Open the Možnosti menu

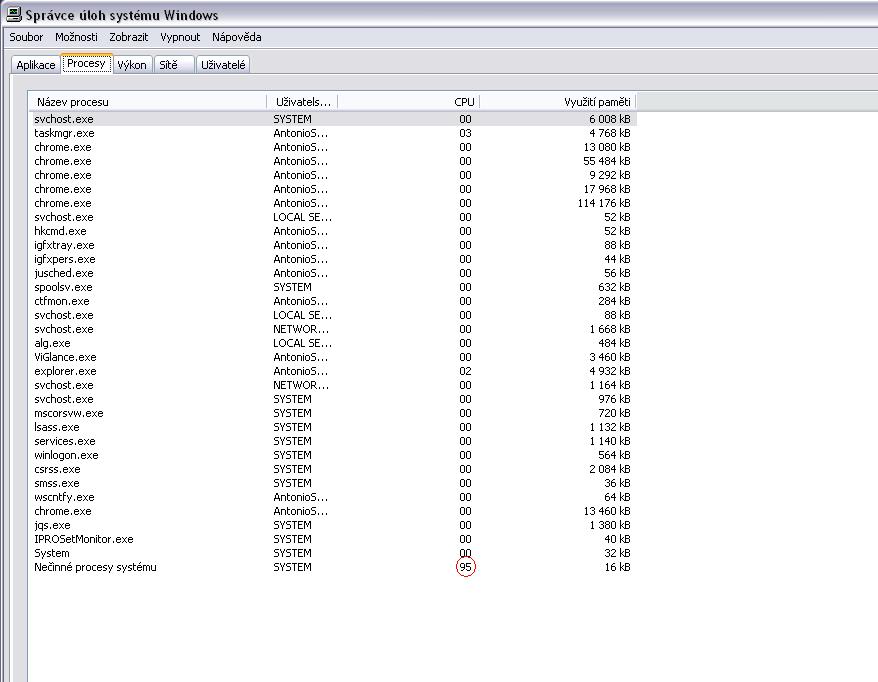[76, 37]
